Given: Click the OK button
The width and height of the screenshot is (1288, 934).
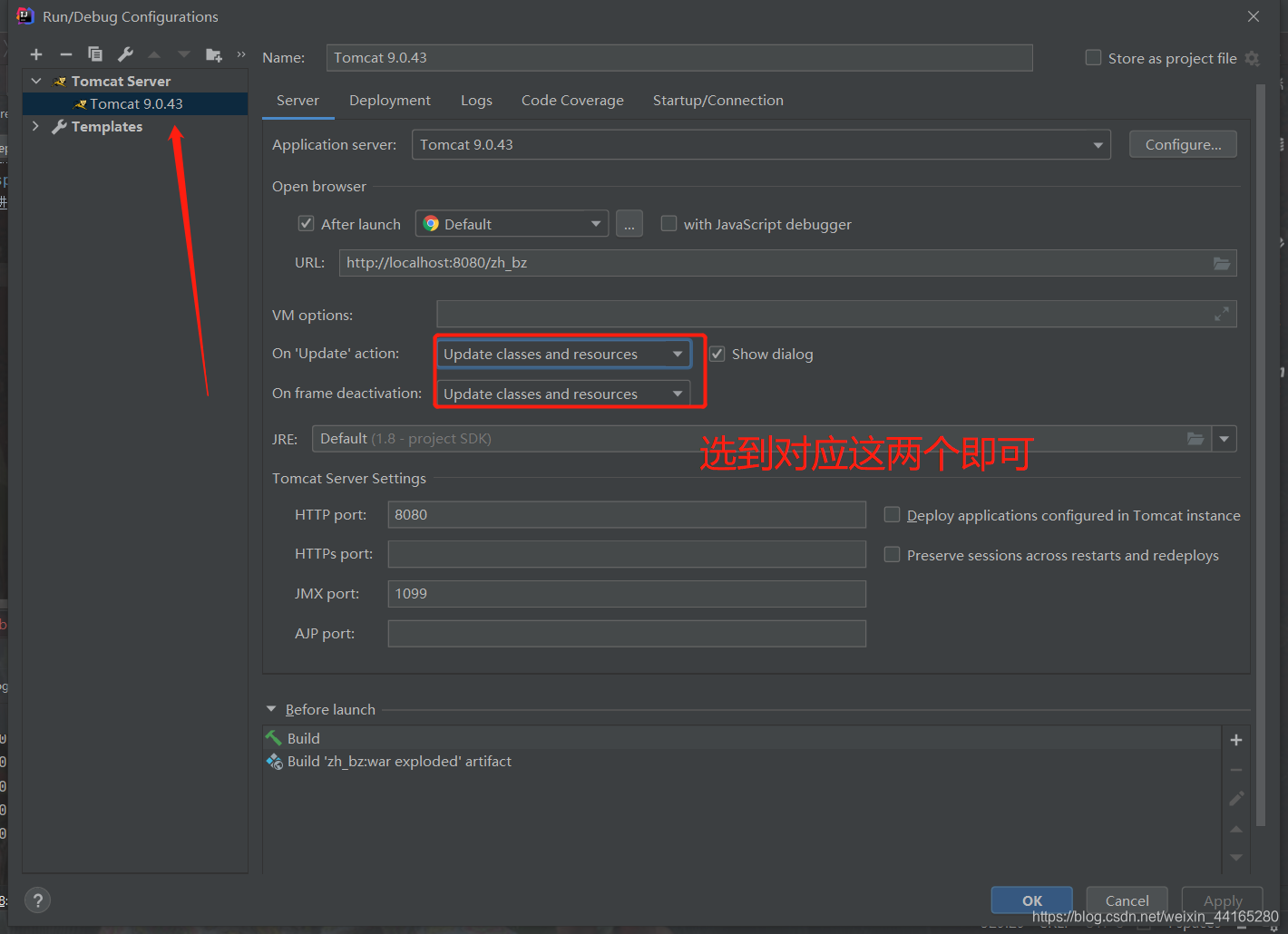Looking at the screenshot, I should [x=1032, y=900].
